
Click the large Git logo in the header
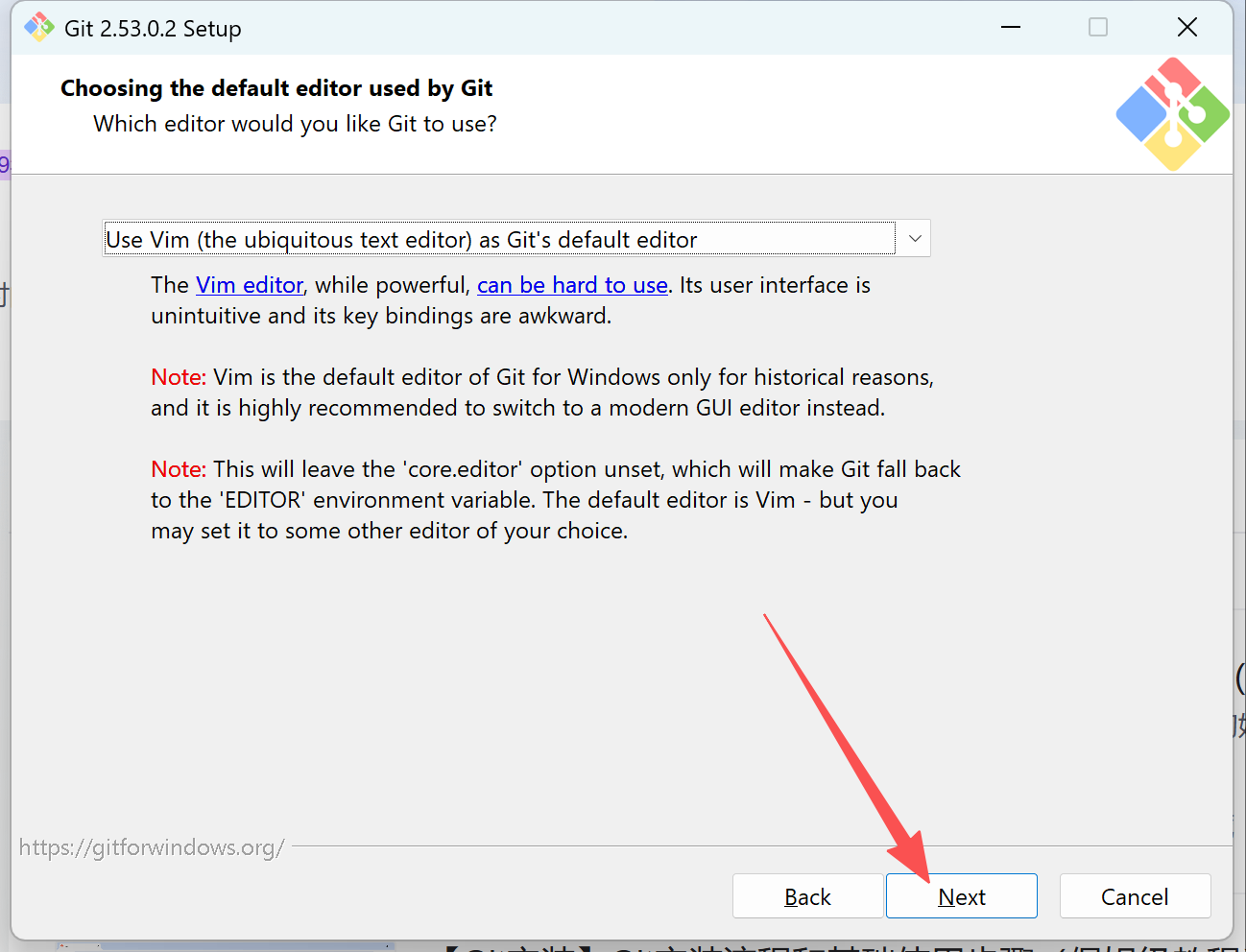(1173, 114)
